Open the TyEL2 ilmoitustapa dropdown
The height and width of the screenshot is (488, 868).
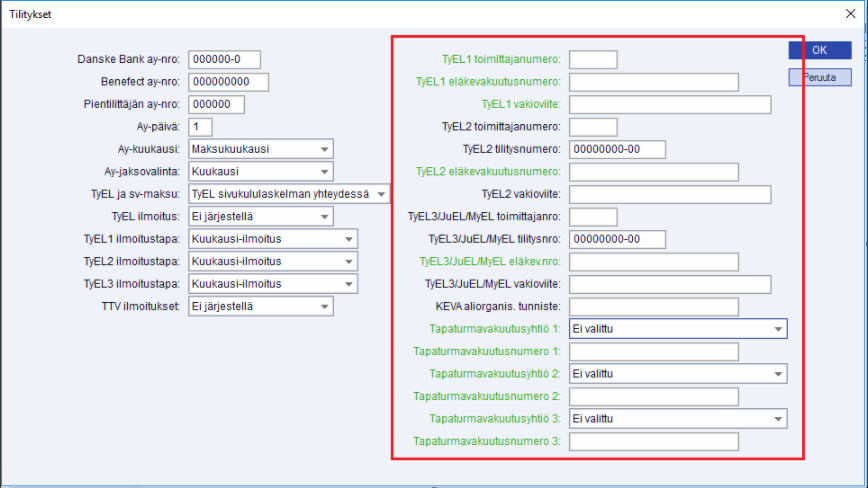pyautogui.click(x=349, y=261)
